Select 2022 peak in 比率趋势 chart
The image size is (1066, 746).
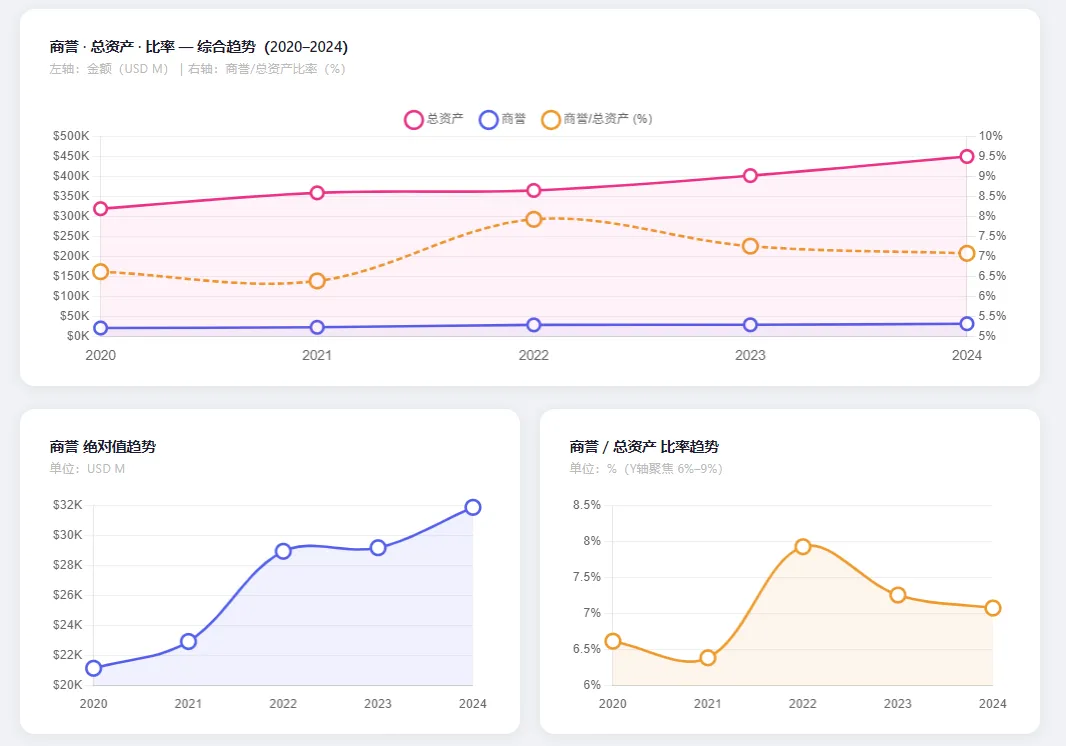[803, 546]
